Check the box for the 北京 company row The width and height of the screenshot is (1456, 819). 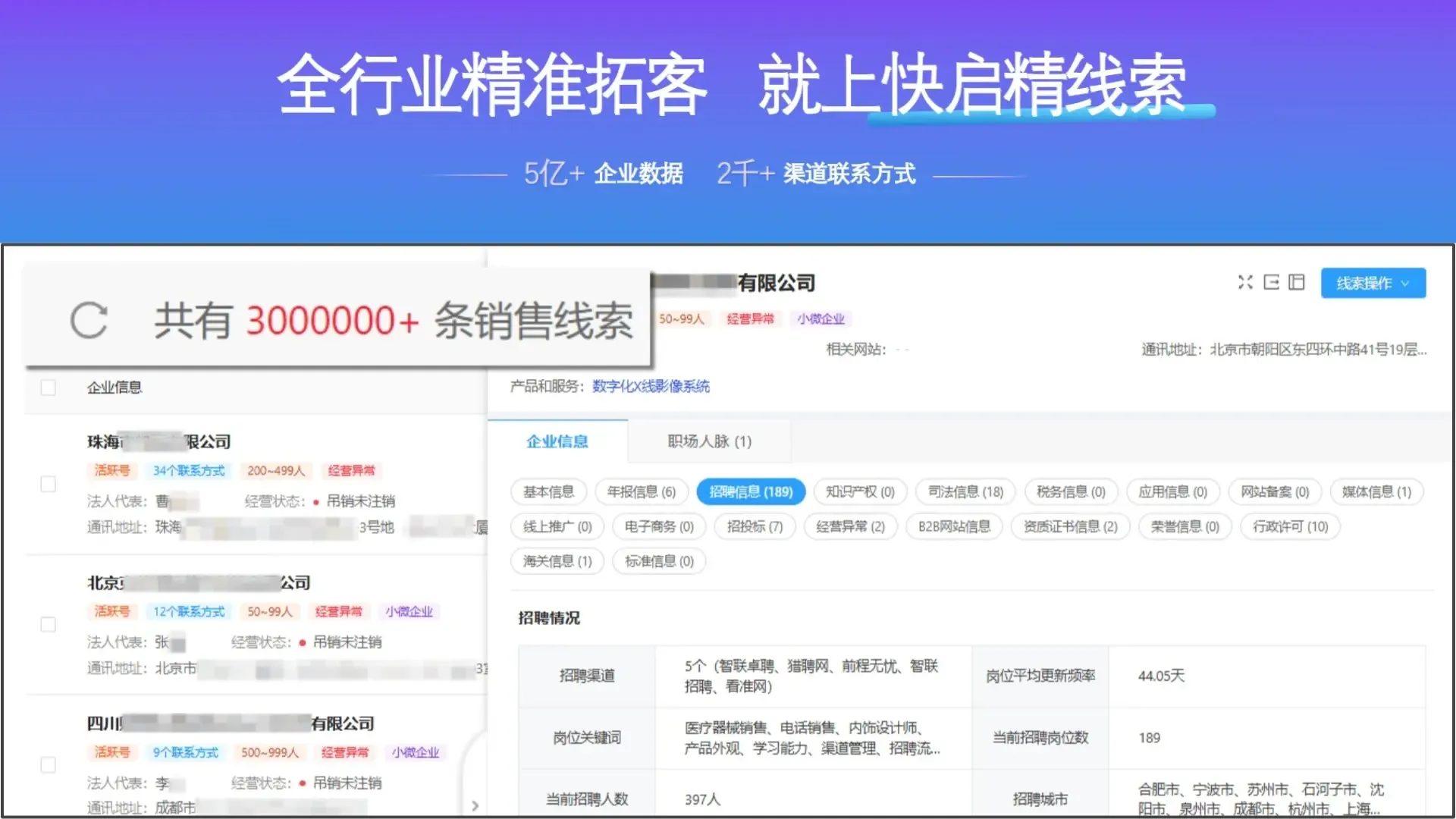48,624
